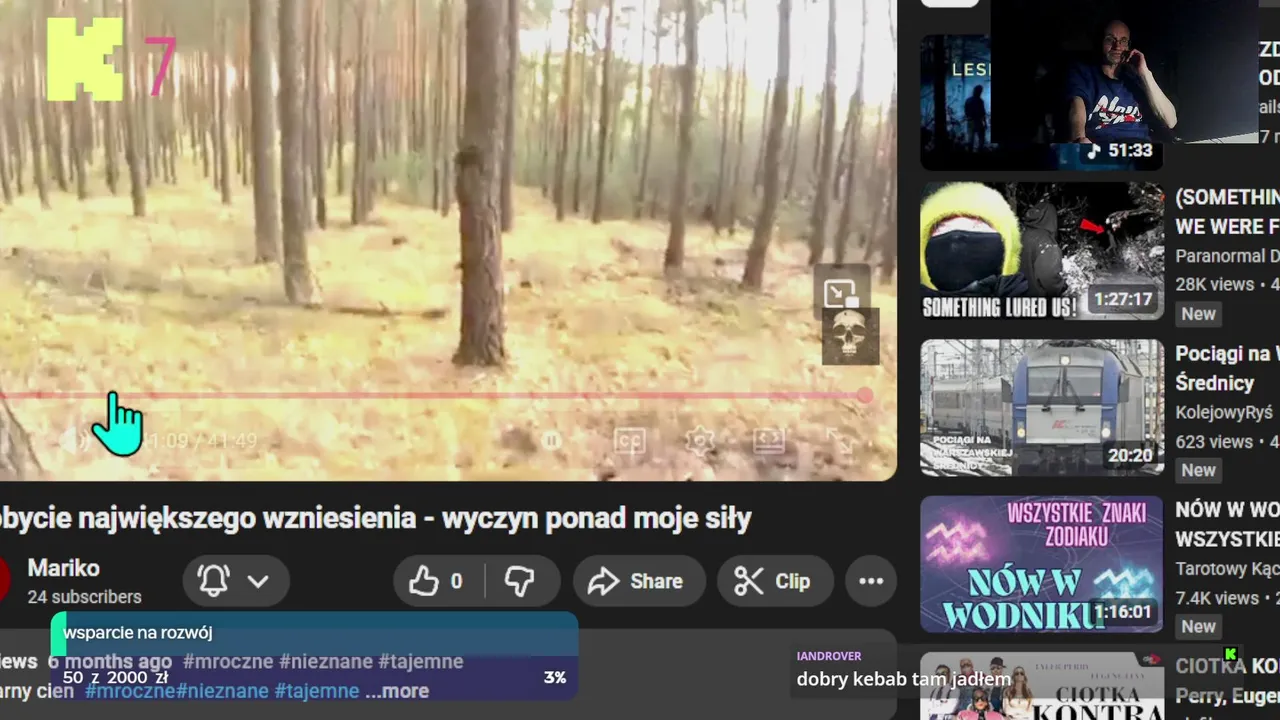Visit the 'Tarotowy Kąc' channel name
The height and width of the screenshot is (720, 1280).
(1227, 569)
